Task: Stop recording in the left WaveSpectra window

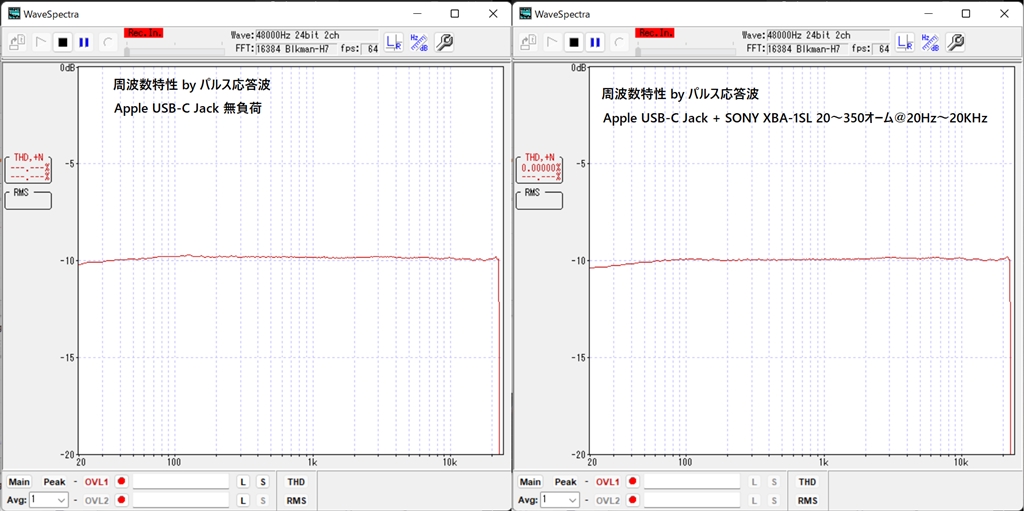Action: point(63,42)
